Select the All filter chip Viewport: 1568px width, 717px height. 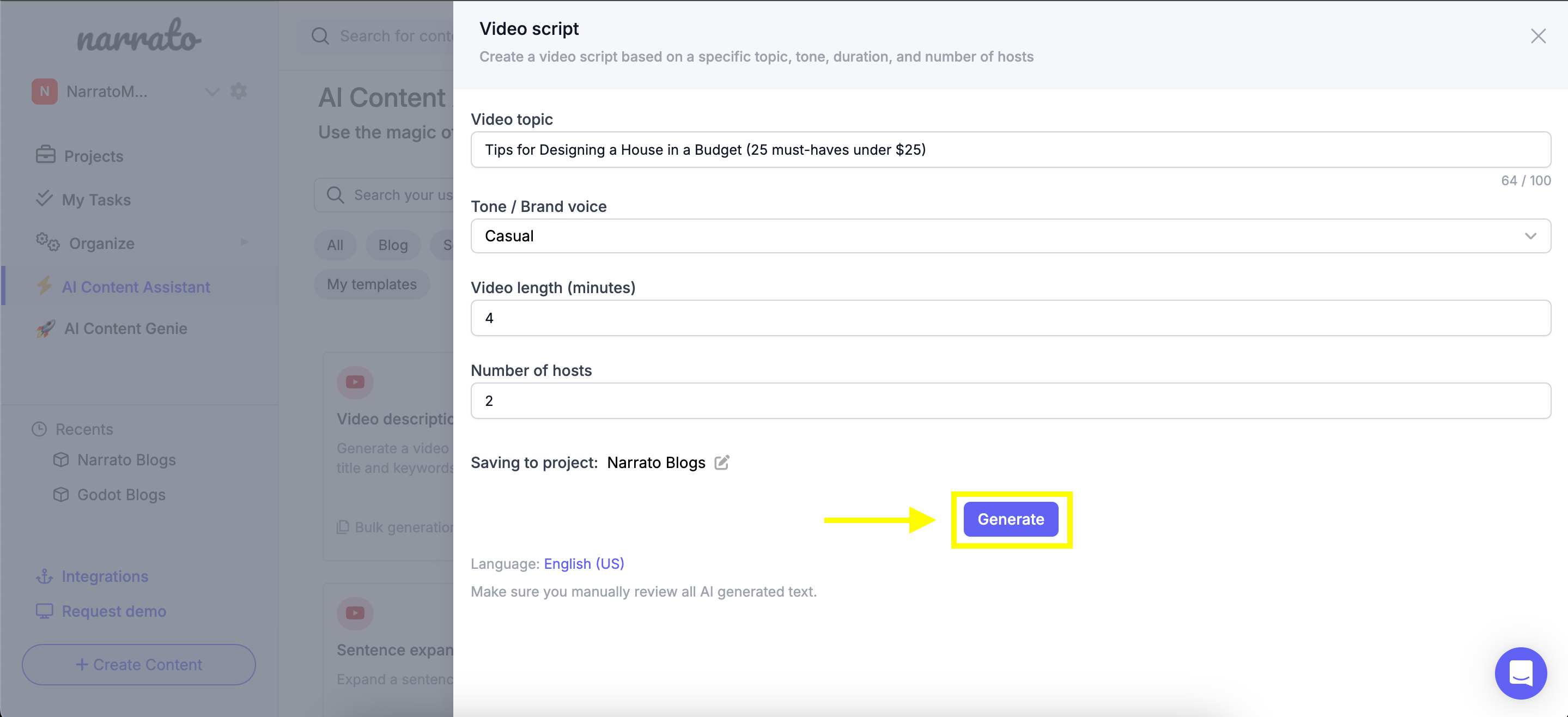coord(335,245)
